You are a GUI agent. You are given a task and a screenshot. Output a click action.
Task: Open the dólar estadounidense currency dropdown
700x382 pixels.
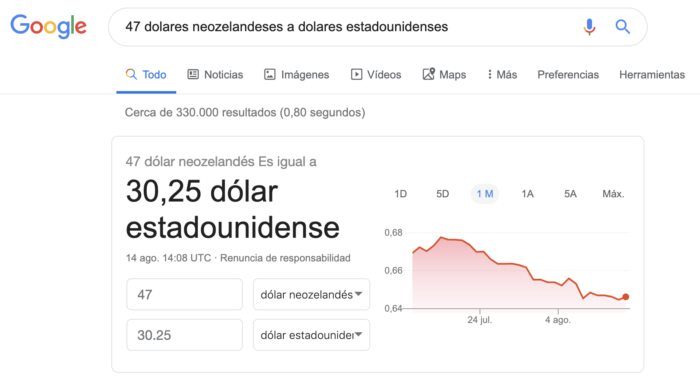(311, 335)
